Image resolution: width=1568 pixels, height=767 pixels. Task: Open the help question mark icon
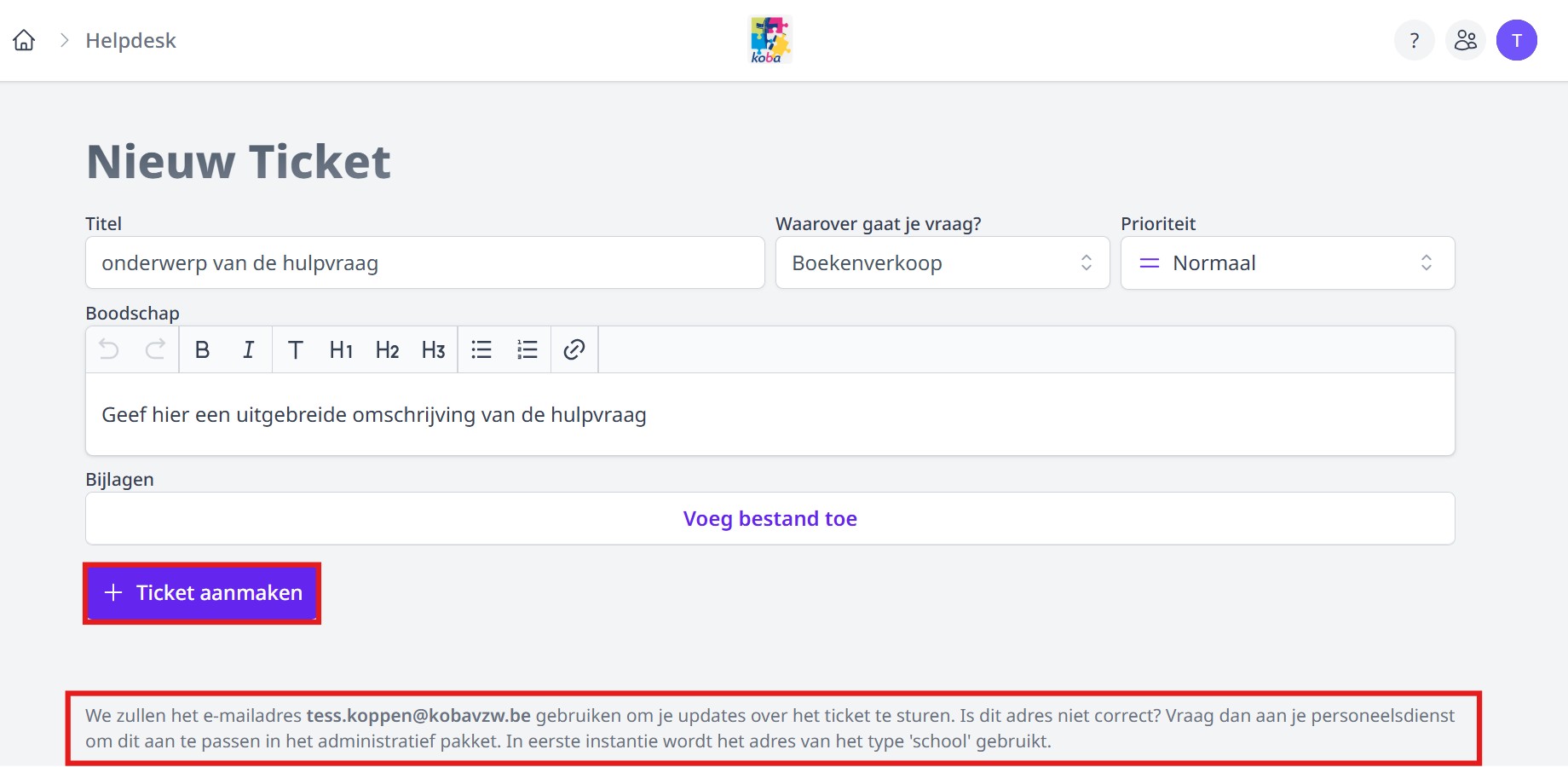[x=1414, y=40]
